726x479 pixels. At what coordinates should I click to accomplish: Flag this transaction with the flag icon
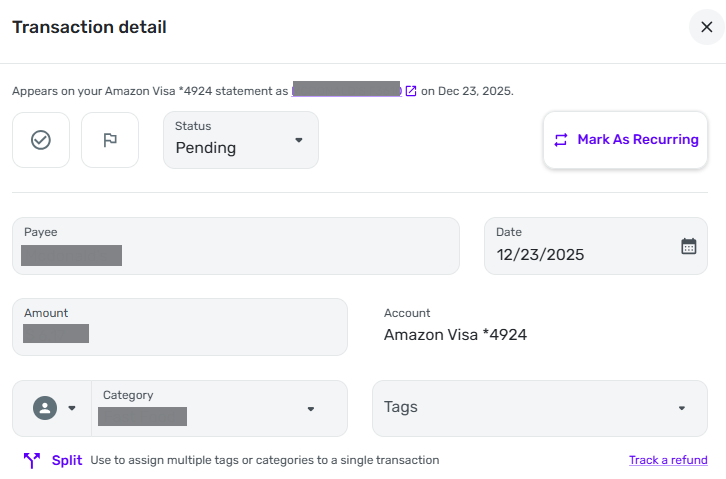[110, 140]
